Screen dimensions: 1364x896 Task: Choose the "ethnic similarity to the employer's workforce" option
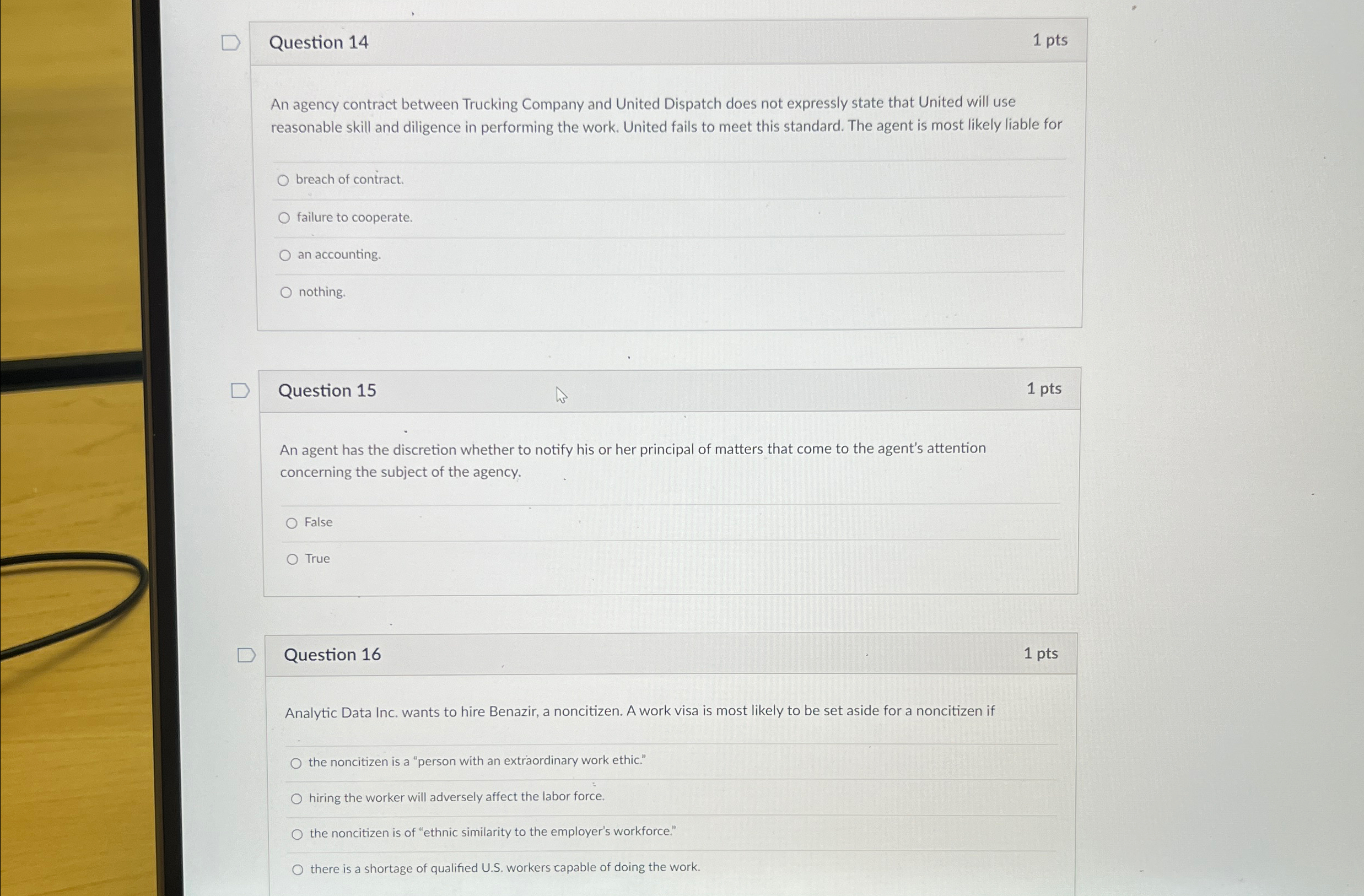coord(298,834)
